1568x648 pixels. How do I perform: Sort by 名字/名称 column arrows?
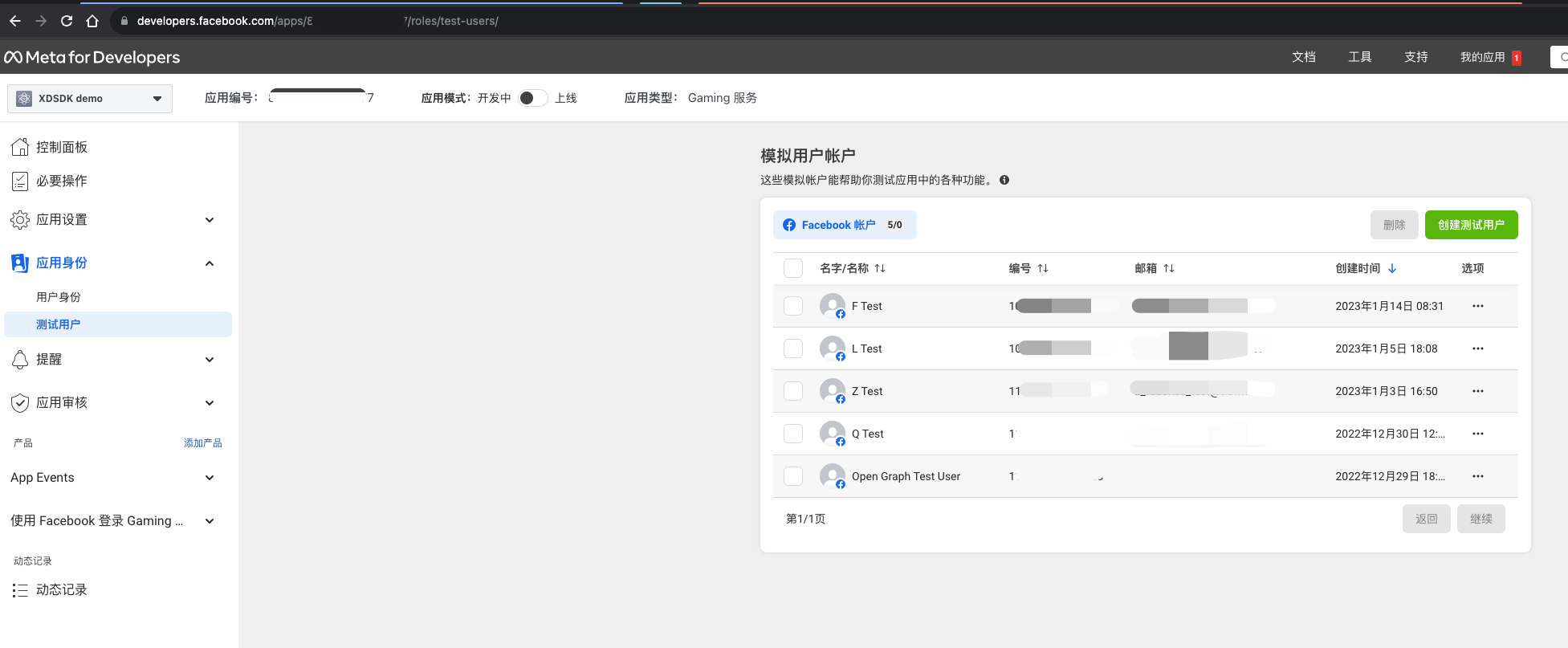click(880, 268)
